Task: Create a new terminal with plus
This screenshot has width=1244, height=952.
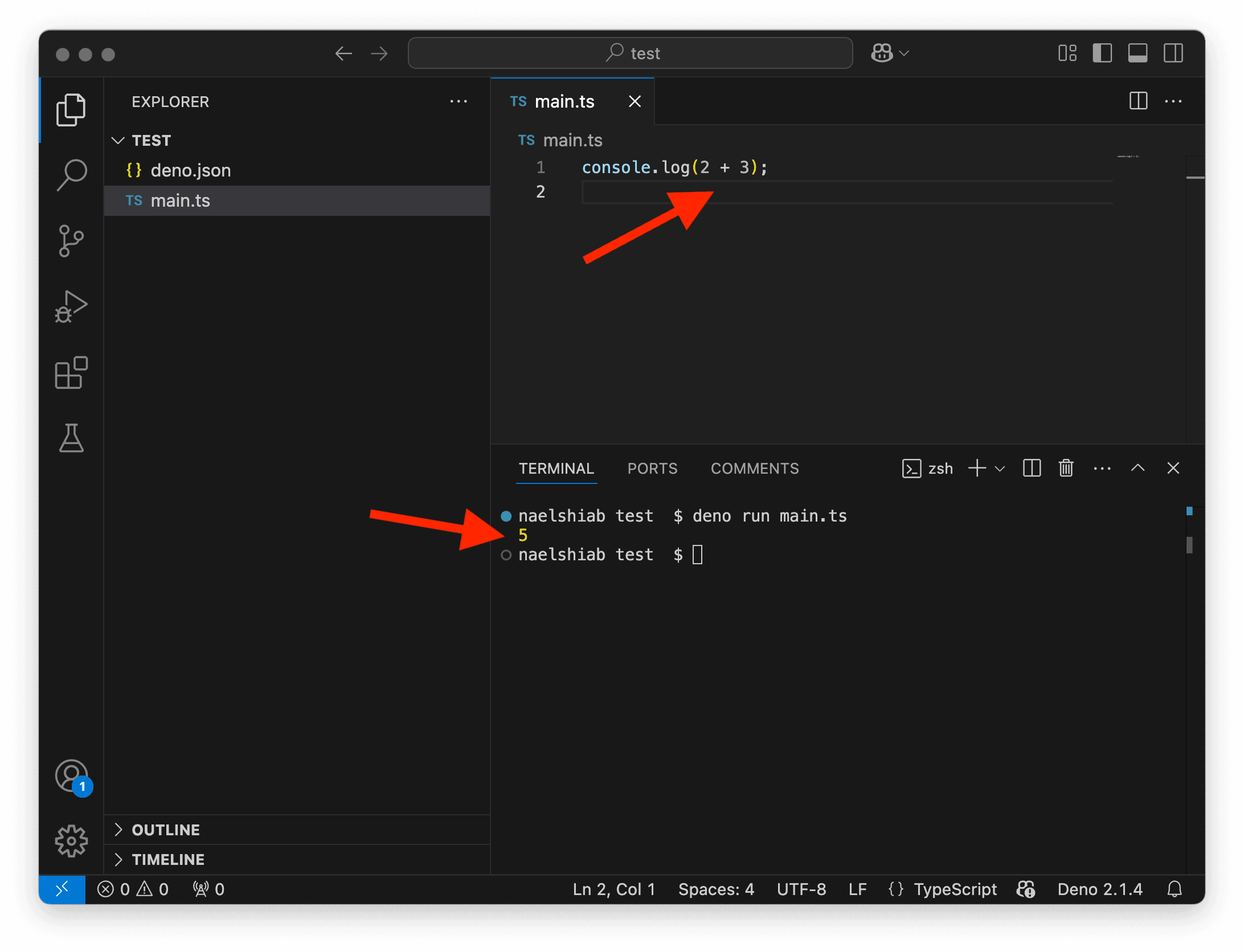Action: tap(977, 469)
